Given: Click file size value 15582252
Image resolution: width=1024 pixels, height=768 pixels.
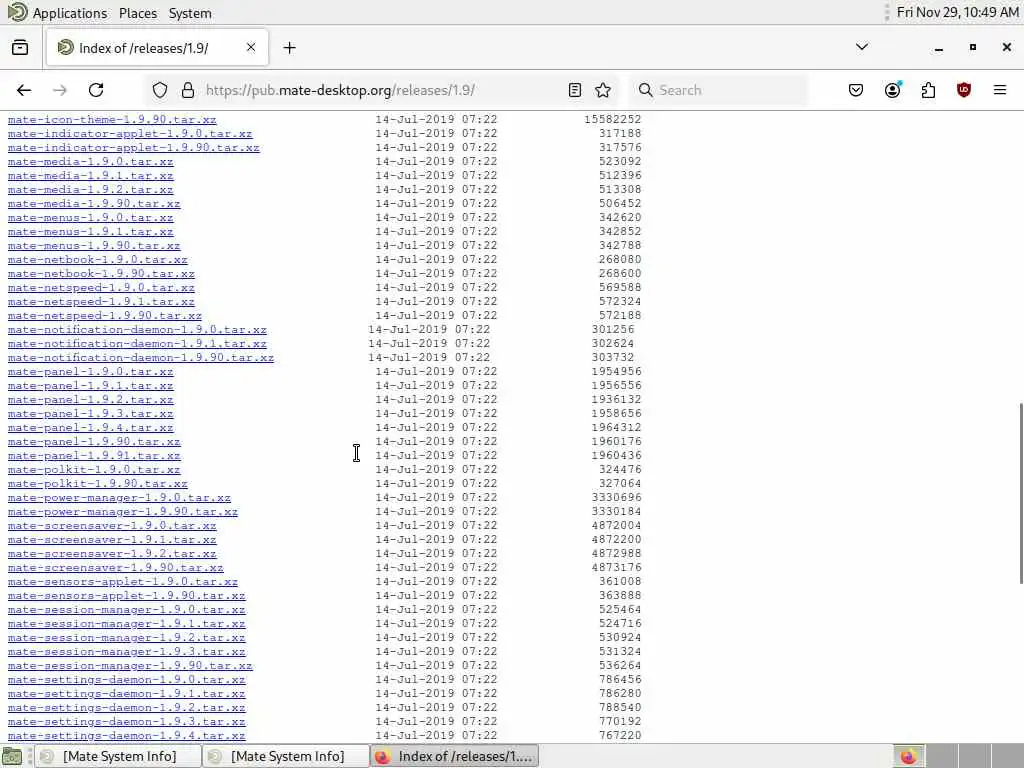Looking at the screenshot, I should click(x=613, y=120).
